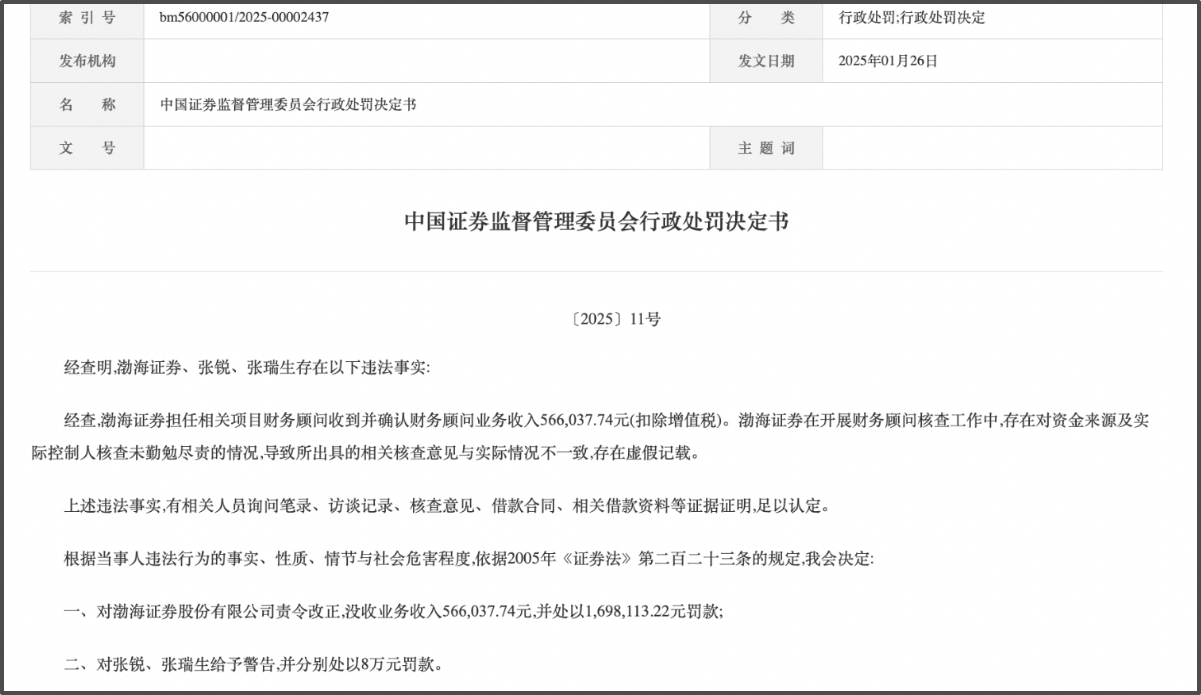This screenshot has width=1201, height=695.
Task: Click the line starting with 二、对张锐
Action: click(251, 665)
